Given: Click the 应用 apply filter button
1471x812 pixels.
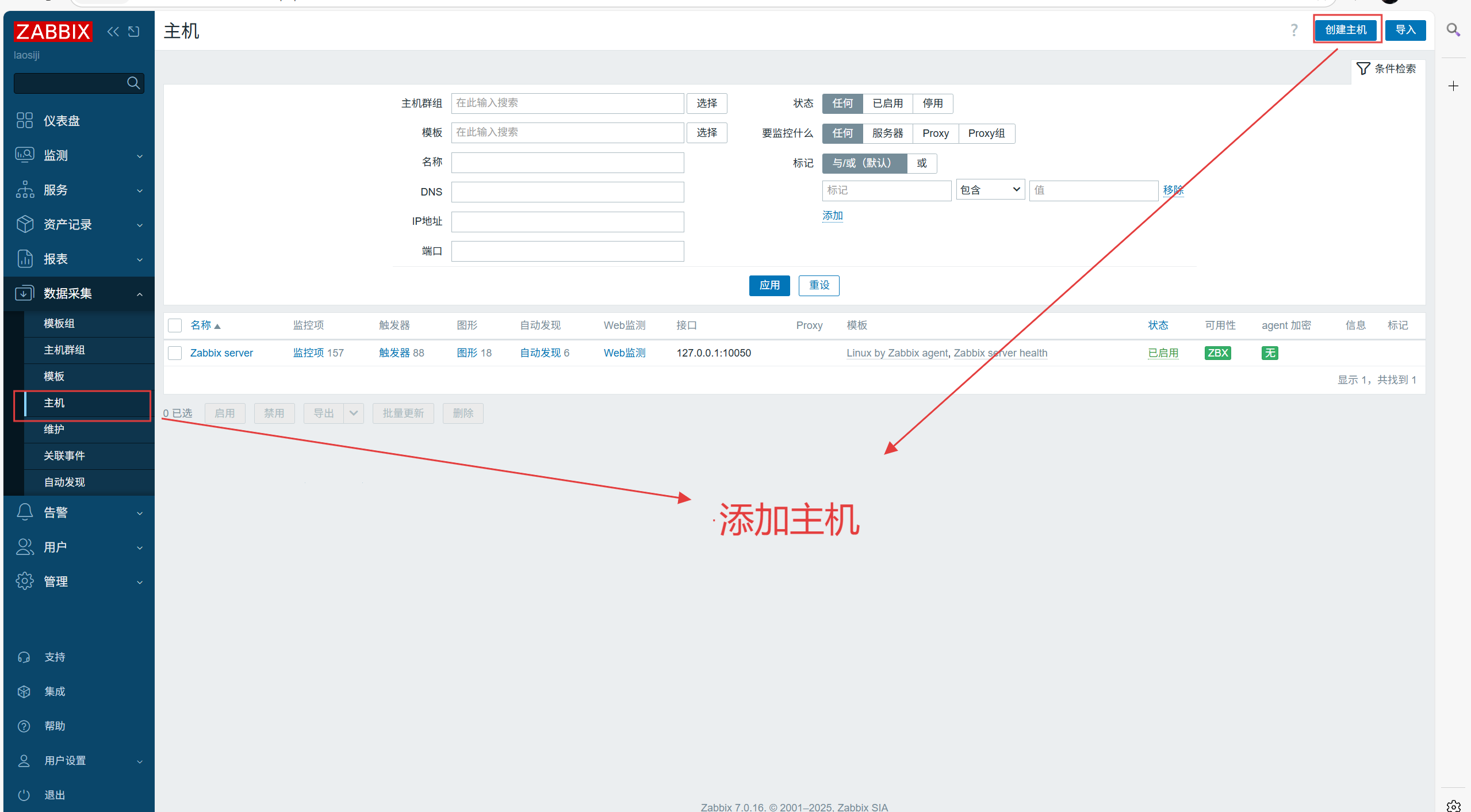Looking at the screenshot, I should (769, 286).
